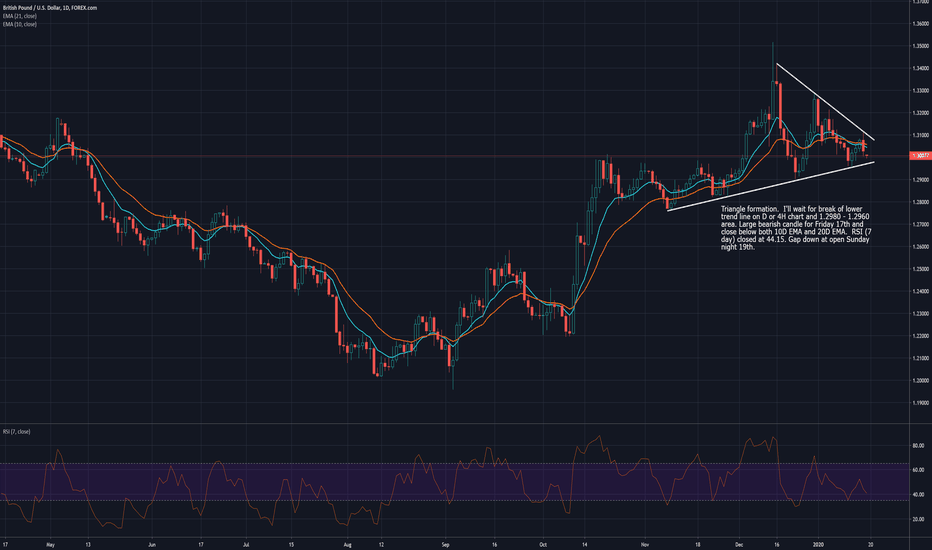Select the EMA (21, close) indicator label
This screenshot has height=550, width=932.
(18, 14)
